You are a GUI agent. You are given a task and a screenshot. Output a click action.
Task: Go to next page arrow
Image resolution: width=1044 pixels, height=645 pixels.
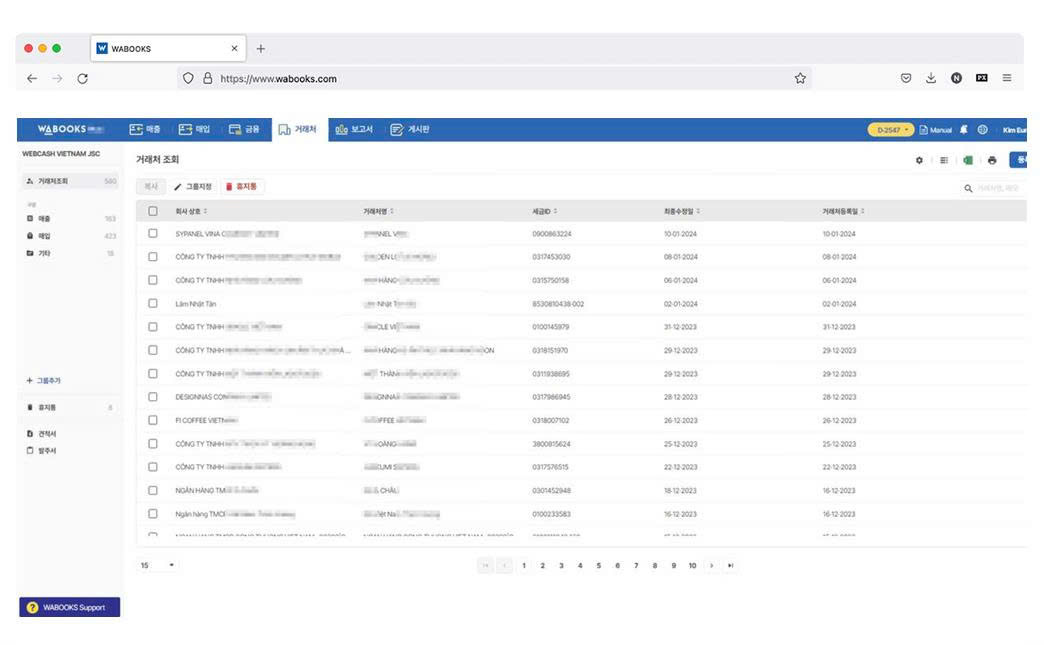(712, 566)
